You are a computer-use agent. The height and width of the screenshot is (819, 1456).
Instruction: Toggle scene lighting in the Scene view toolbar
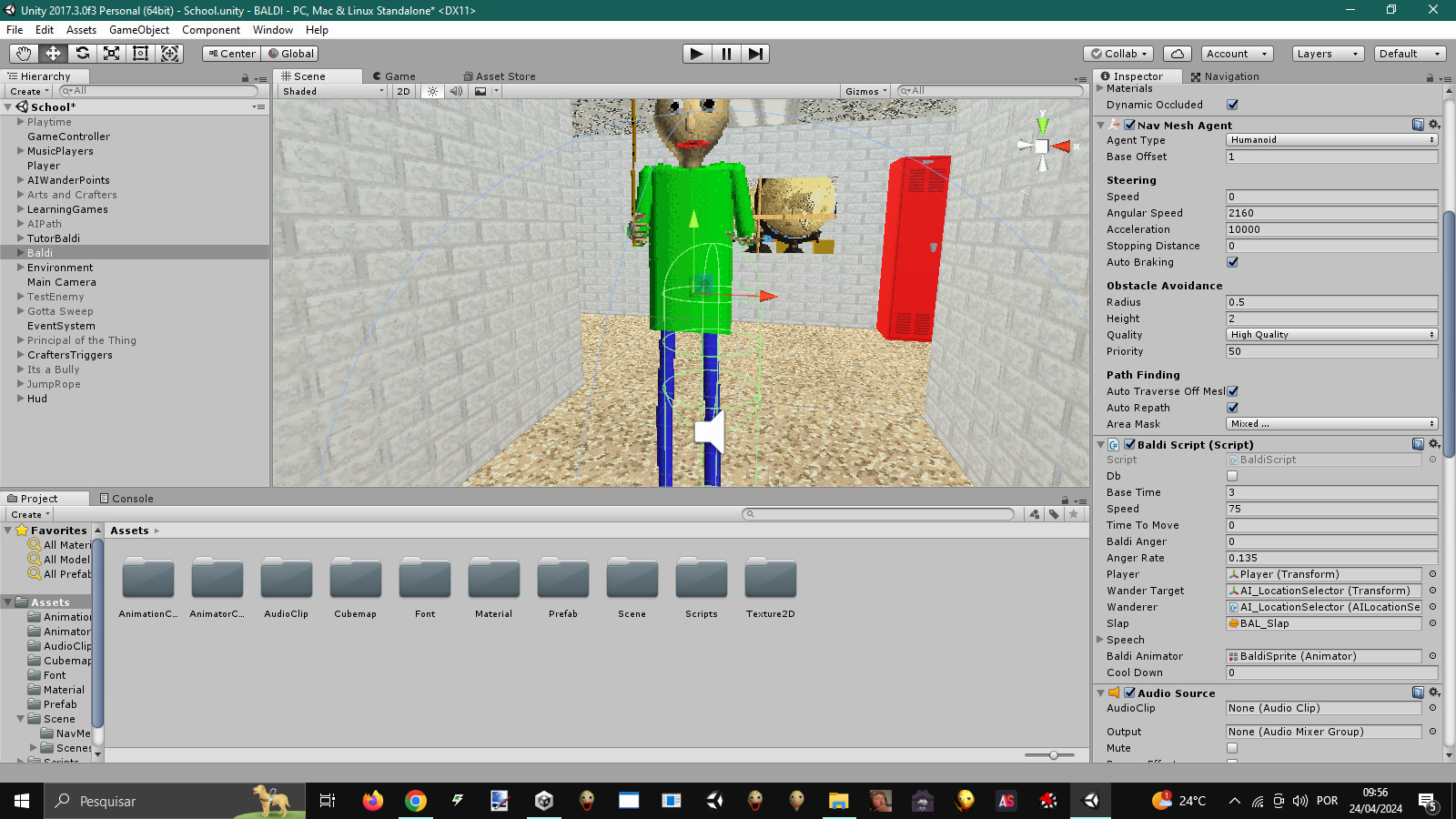pyautogui.click(x=432, y=91)
